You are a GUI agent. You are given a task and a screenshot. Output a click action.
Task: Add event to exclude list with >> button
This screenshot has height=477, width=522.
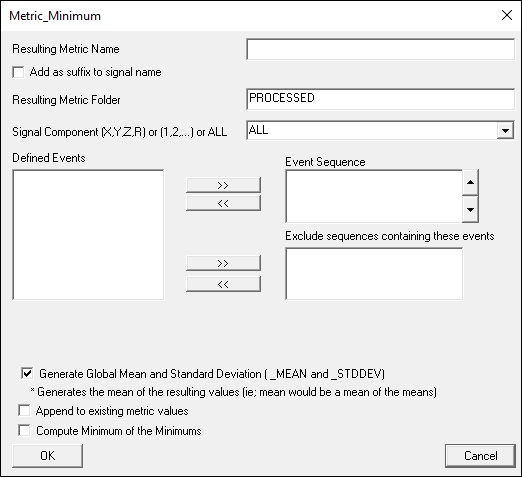pyautogui.click(x=223, y=263)
